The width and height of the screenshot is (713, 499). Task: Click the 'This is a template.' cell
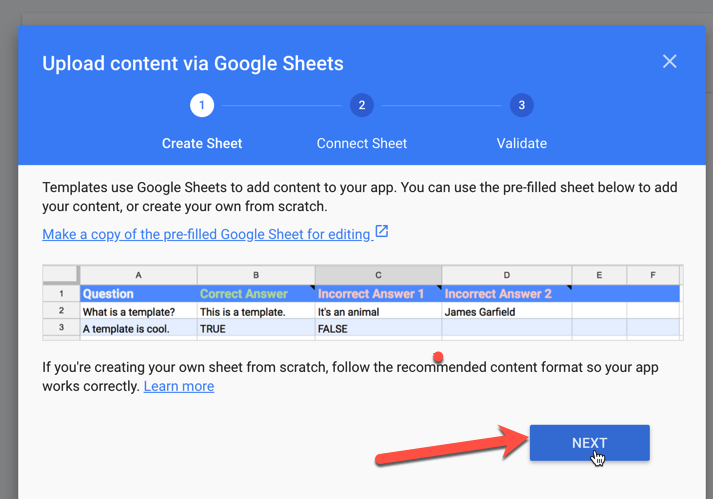(x=256, y=312)
